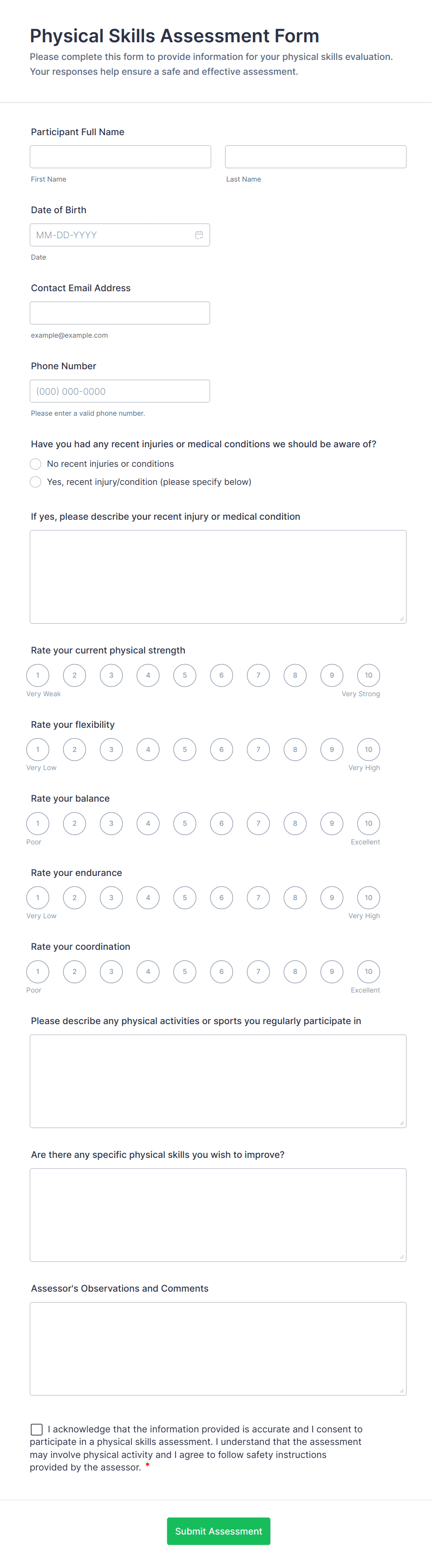The width and height of the screenshot is (432, 1568).
Task: Rate flexibility as 1 Very Low
Action: (x=38, y=749)
